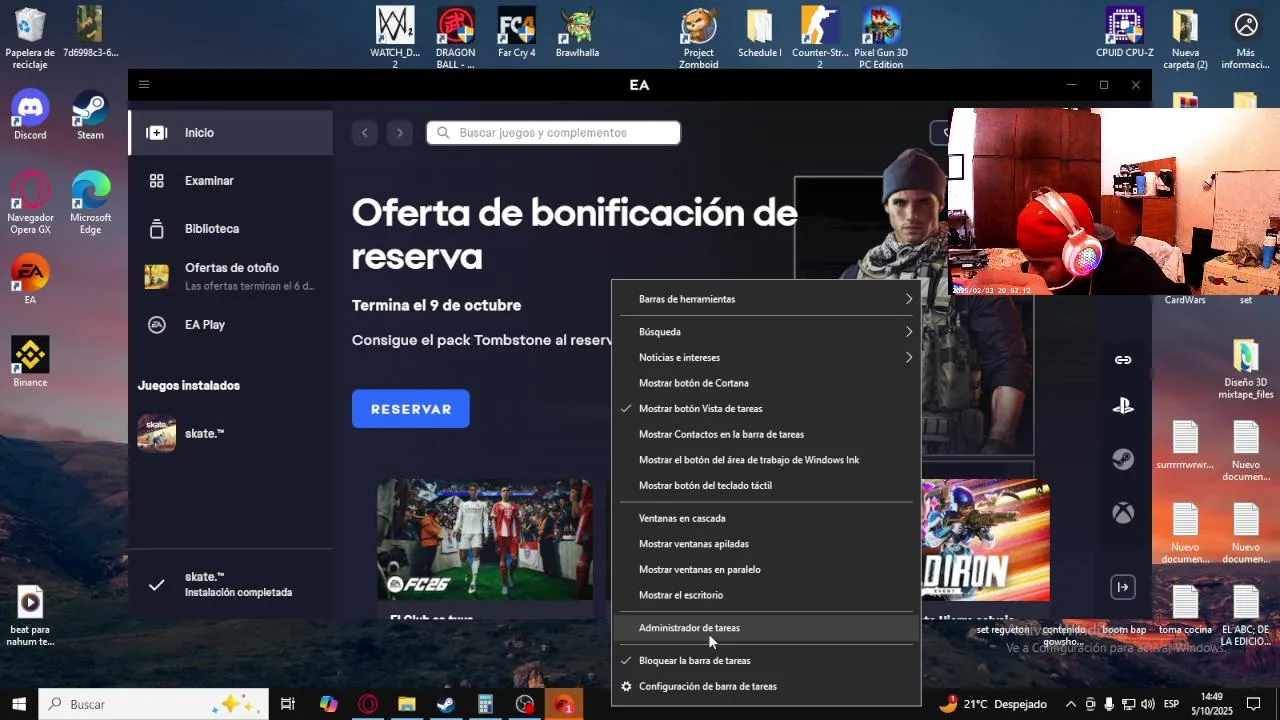1280x720 pixels.
Task: Select the Microsoft Edge desktop icon
Action: tap(90, 203)
